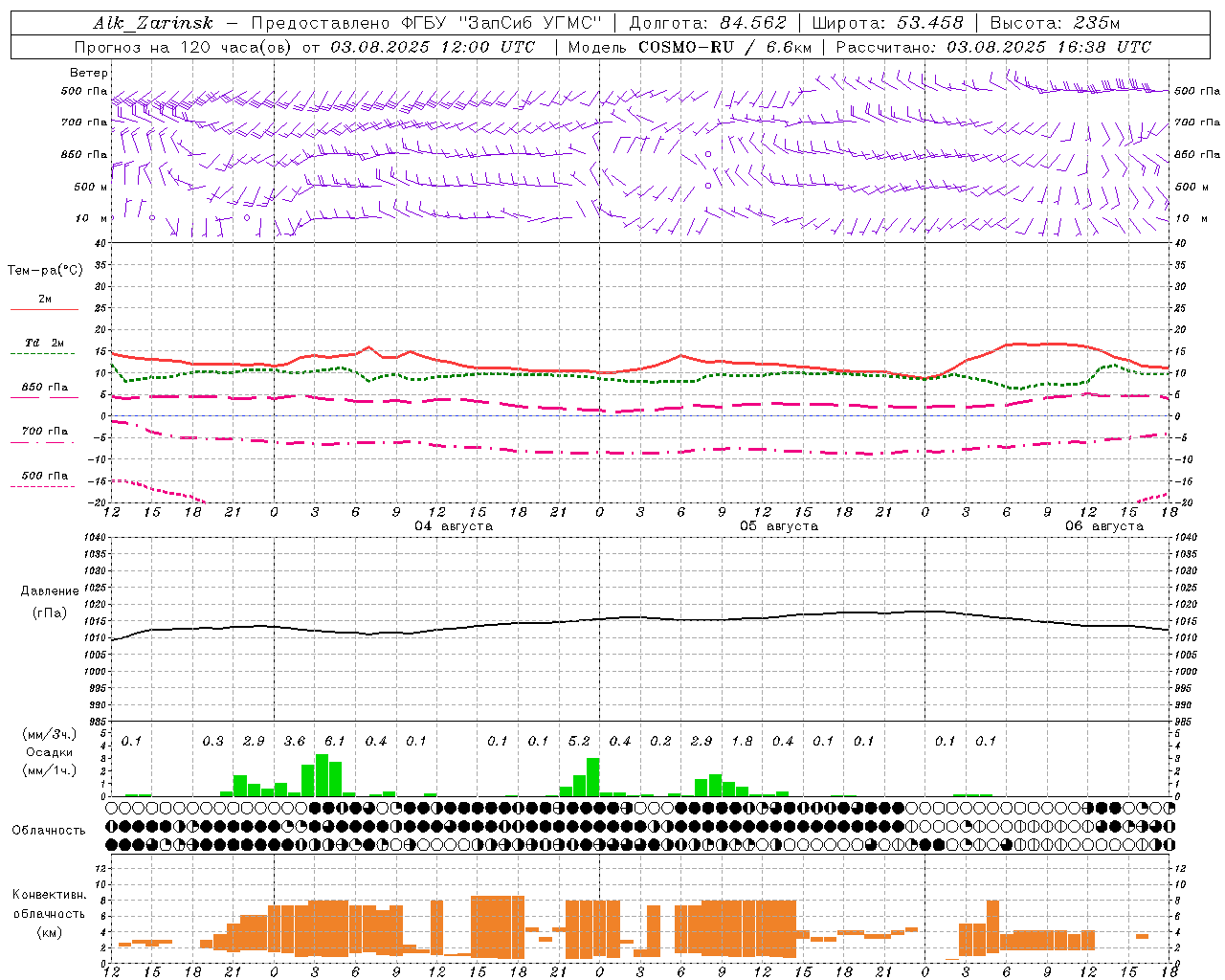
Task: Click the 'Давление' pressure panel label
Action: coord(50,591)
